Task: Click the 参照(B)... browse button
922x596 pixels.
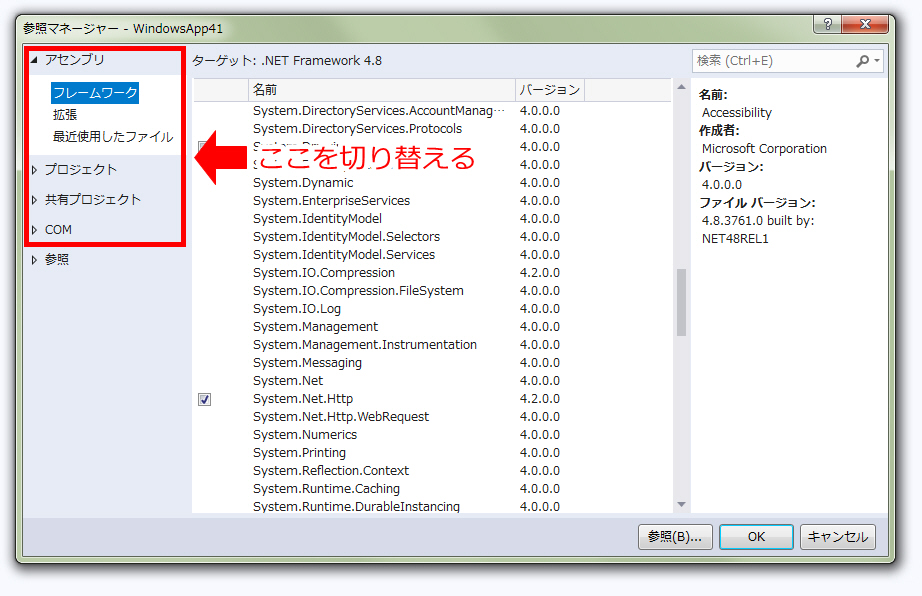Action: click(x=675, y=537)
